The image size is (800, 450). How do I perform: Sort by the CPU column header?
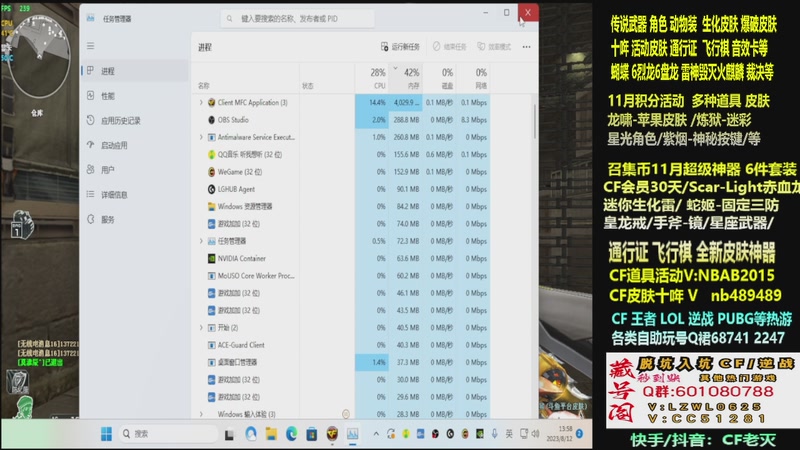pyautogui.click(x=372, y=78)
